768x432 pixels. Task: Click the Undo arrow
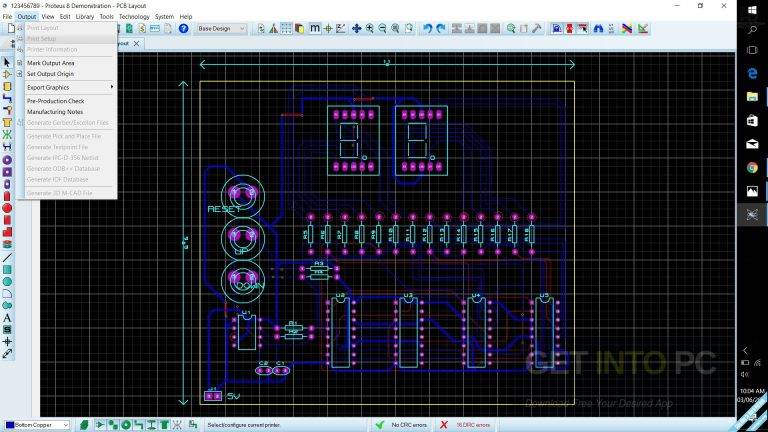(x=427, y=28)
